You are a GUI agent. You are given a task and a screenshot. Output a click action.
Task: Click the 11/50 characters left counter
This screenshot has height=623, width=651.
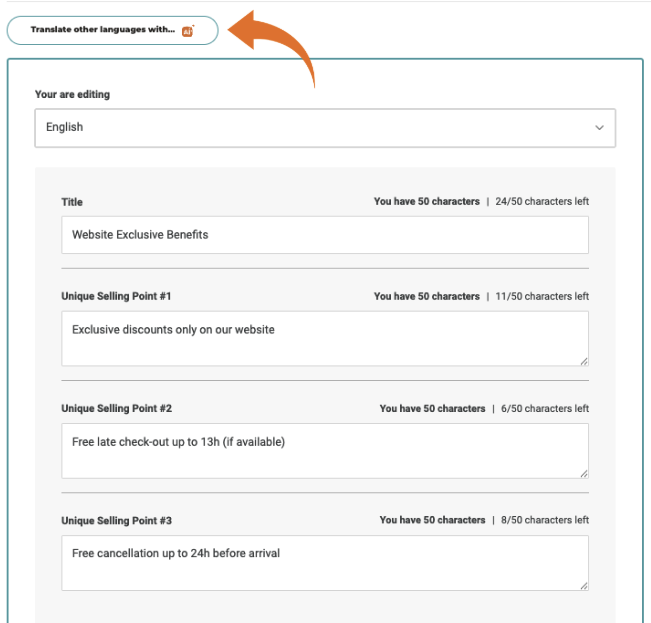pos(542,297)
